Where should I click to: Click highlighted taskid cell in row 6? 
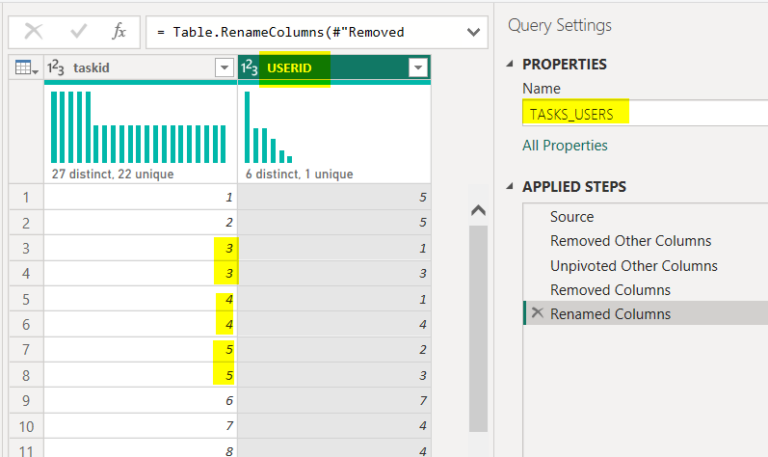141,324
